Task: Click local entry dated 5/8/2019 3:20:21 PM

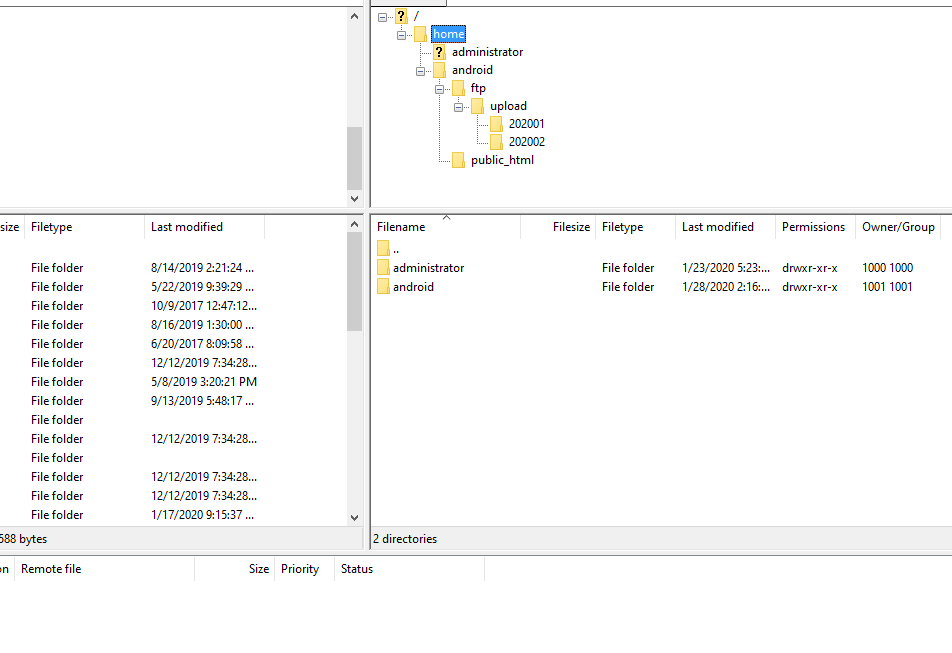Action: point(204,382)
